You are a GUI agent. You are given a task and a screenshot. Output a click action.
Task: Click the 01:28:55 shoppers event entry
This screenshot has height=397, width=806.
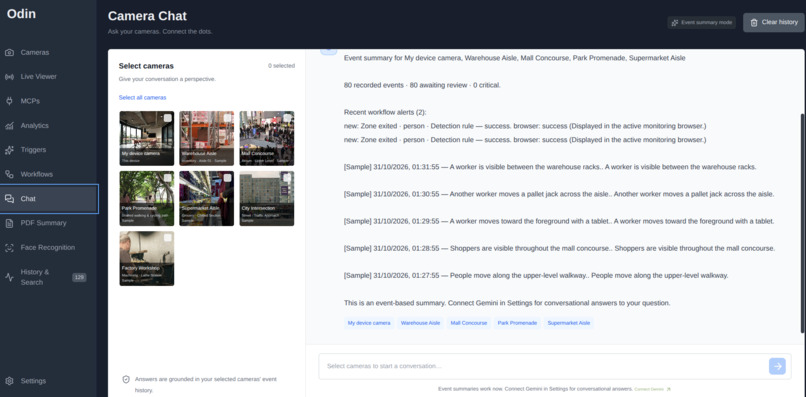coord(559,248)
